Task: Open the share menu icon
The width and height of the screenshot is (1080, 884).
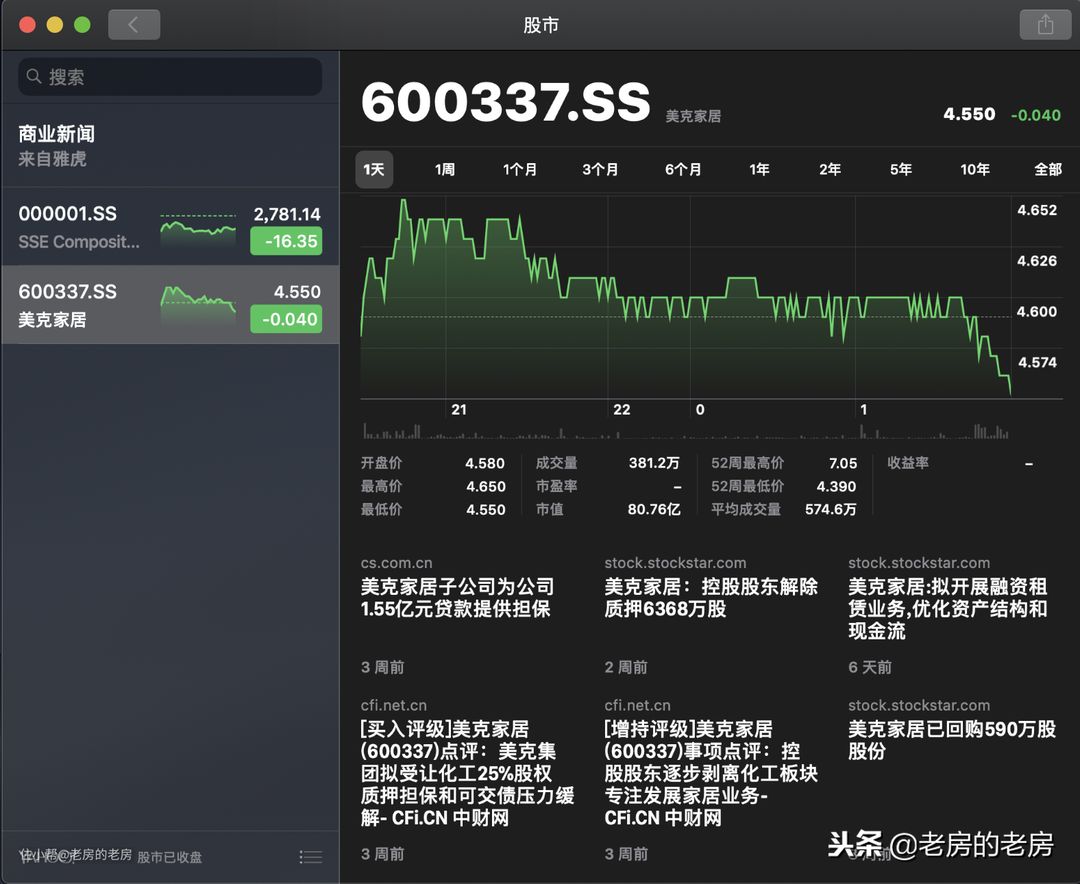Action: (1045, 25)
